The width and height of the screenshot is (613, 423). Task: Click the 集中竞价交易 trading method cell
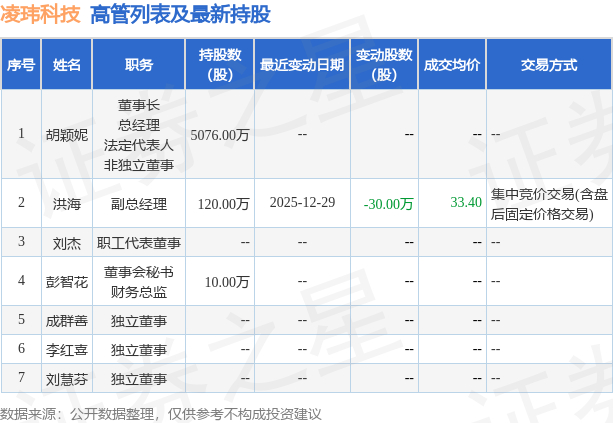pos(549,204)
